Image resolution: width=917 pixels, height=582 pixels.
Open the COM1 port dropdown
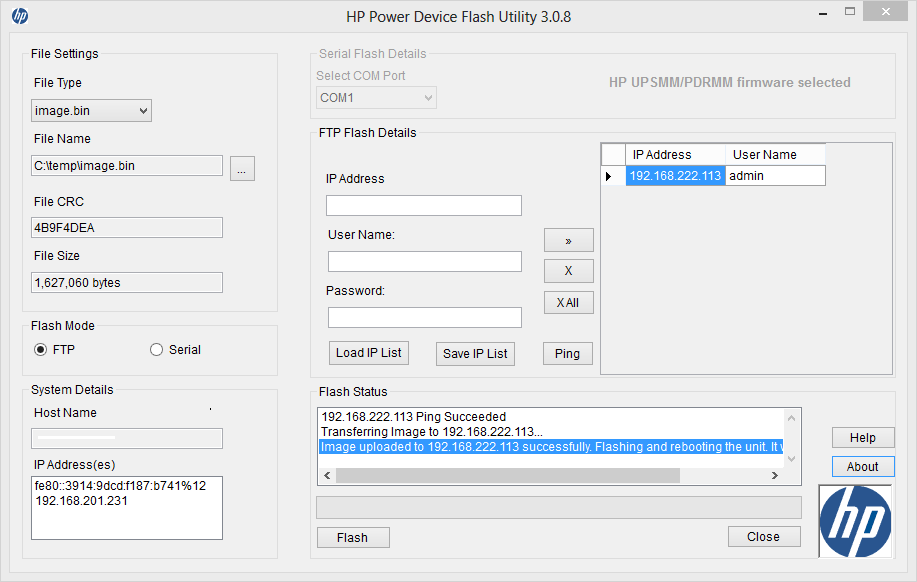coord(376,98)
